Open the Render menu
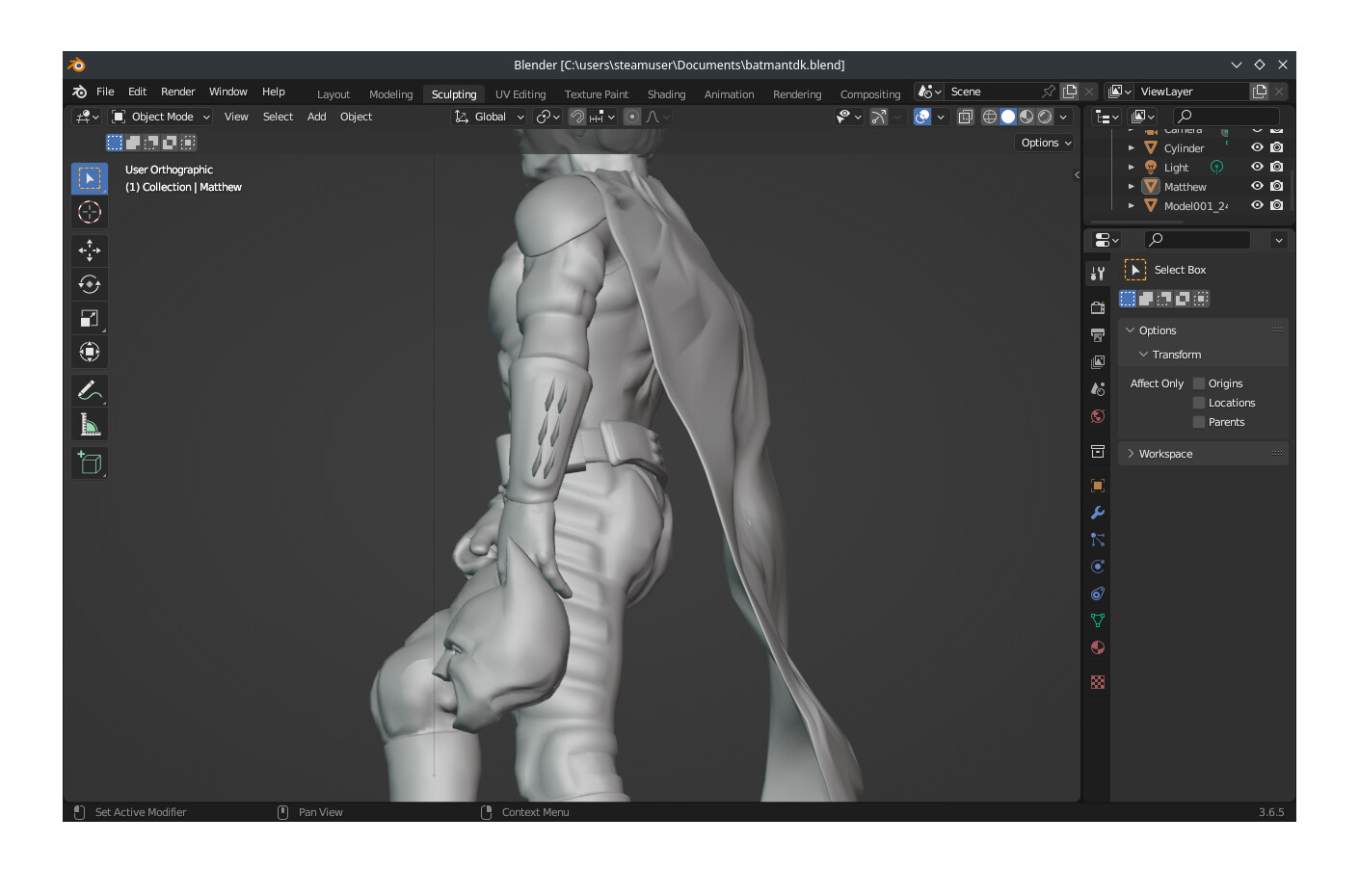The image size is (1359, 896). (x=177, y=92)
